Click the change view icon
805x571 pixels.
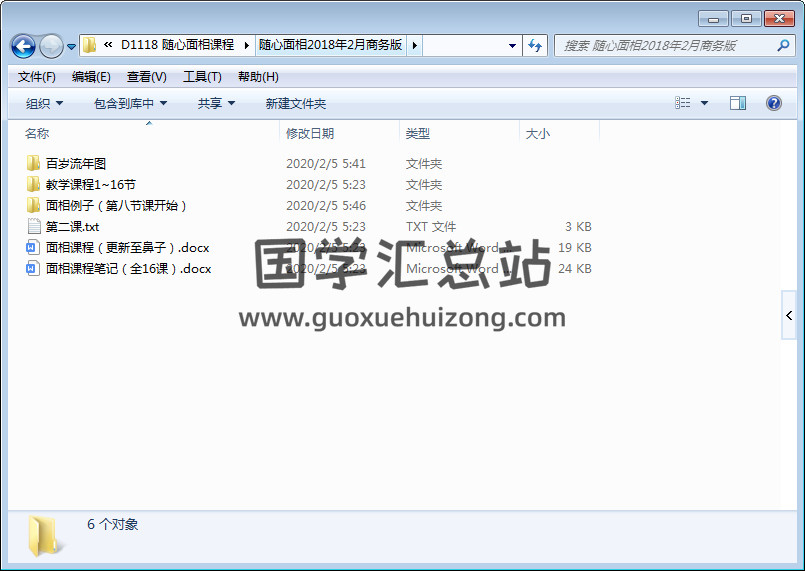click(x=682, y=103)
